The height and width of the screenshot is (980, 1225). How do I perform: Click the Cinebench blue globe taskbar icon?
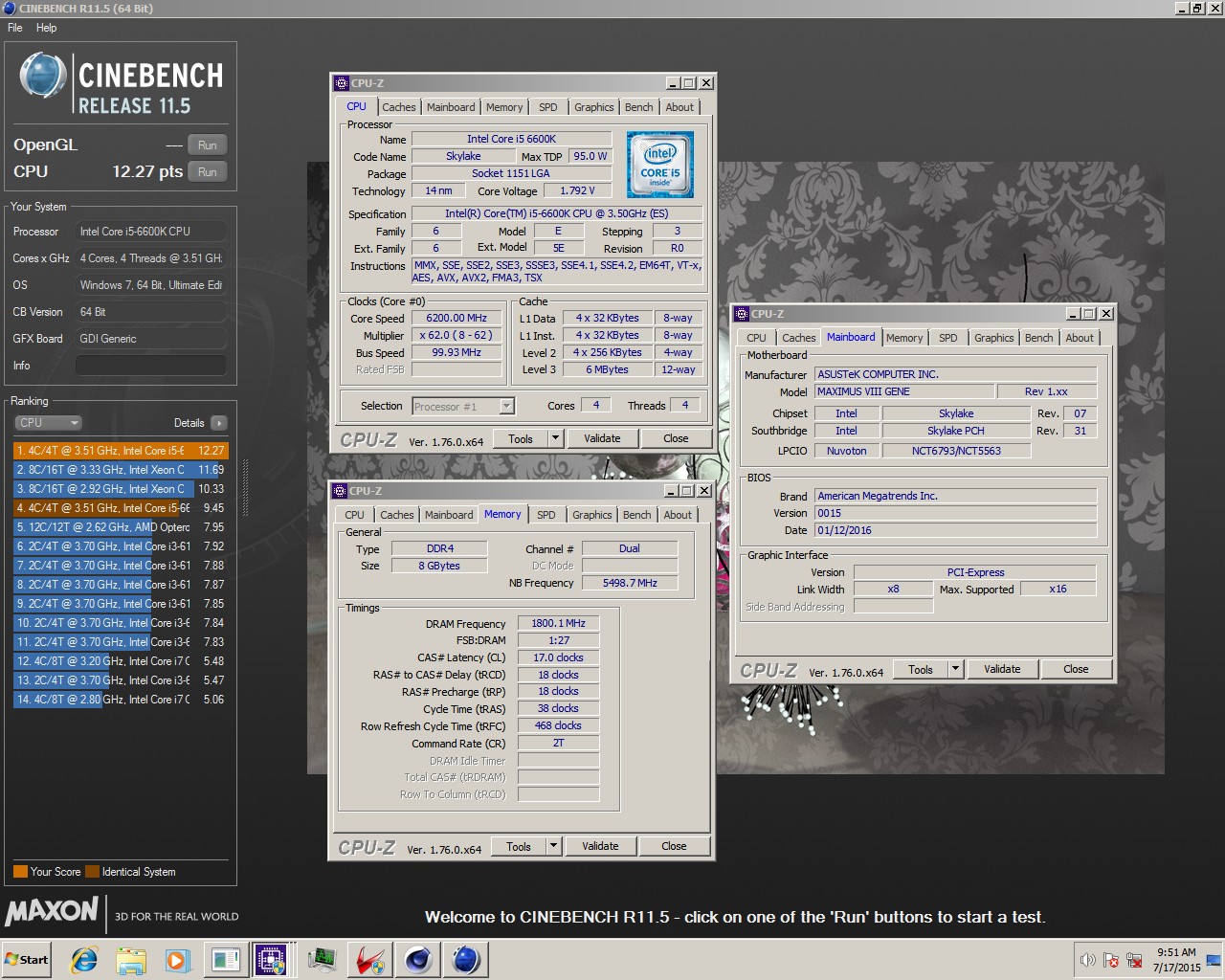coord(465,960)
